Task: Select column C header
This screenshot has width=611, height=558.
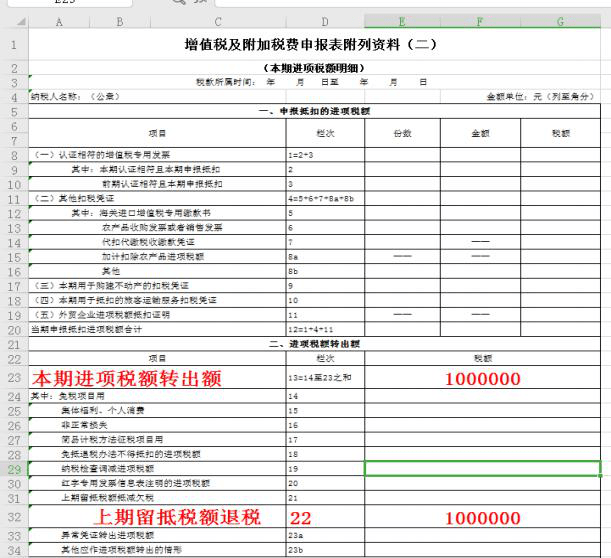Action: (218, 22)
